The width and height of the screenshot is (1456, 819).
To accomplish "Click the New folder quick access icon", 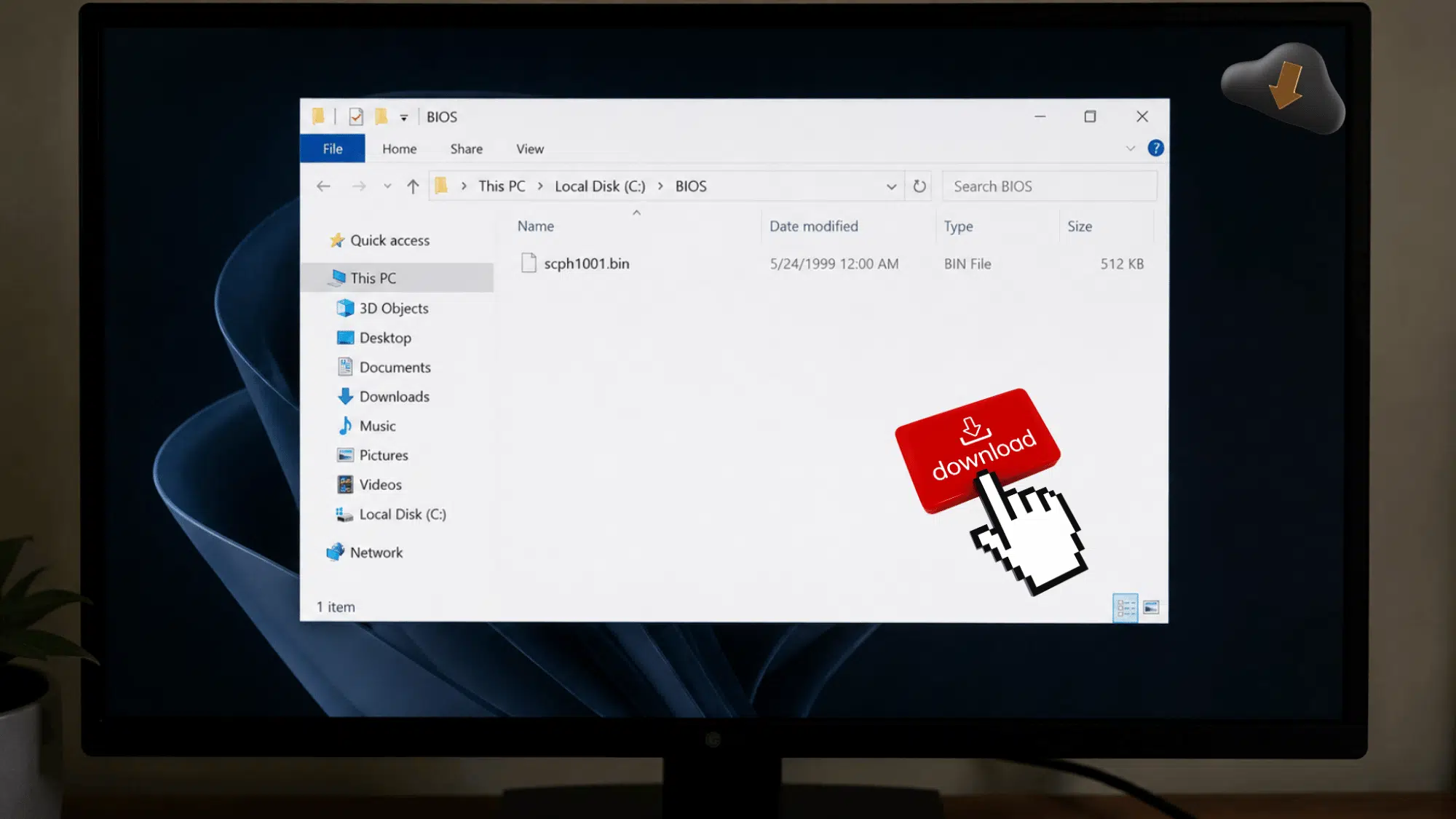I will click(381, 116).
